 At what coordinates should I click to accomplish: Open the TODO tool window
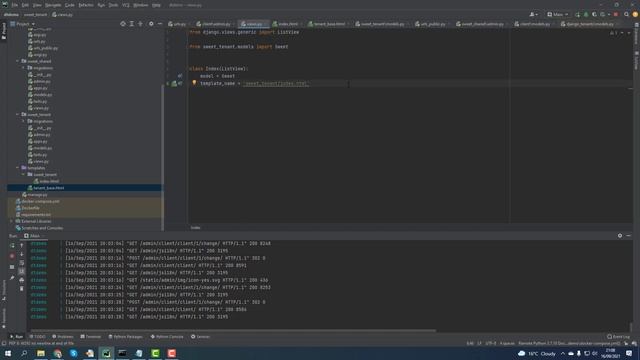[x=38, y=337]
